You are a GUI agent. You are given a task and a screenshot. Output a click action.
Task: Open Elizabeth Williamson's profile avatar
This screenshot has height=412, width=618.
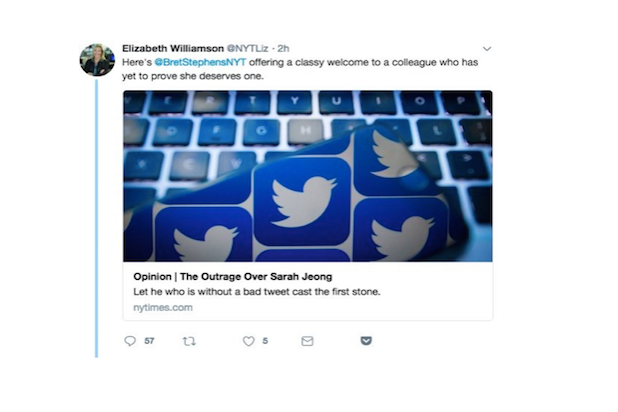97,60
